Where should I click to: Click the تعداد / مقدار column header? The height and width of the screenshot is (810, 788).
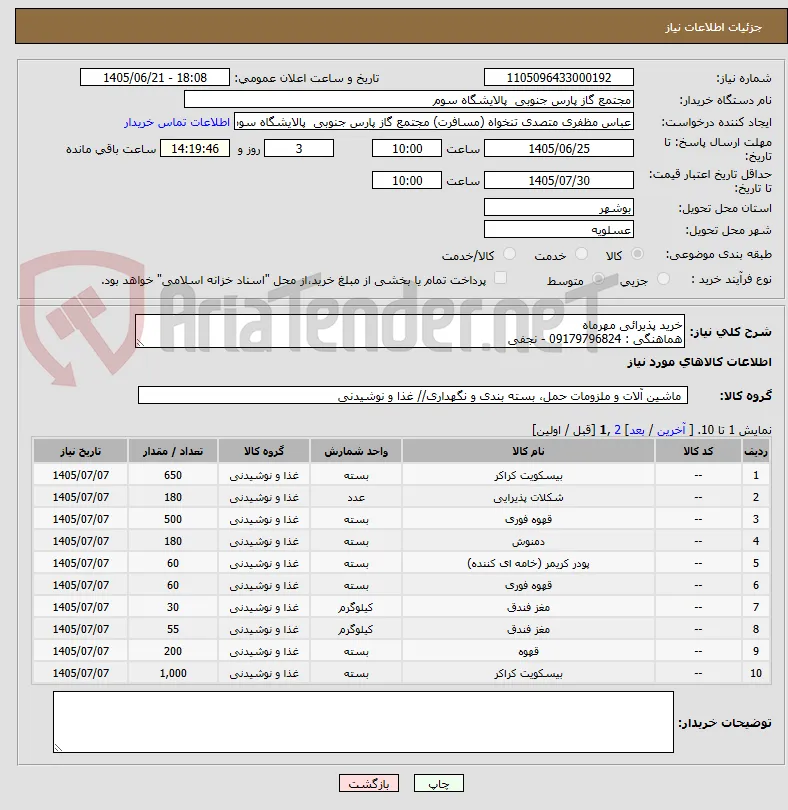(x=173, y=451)
